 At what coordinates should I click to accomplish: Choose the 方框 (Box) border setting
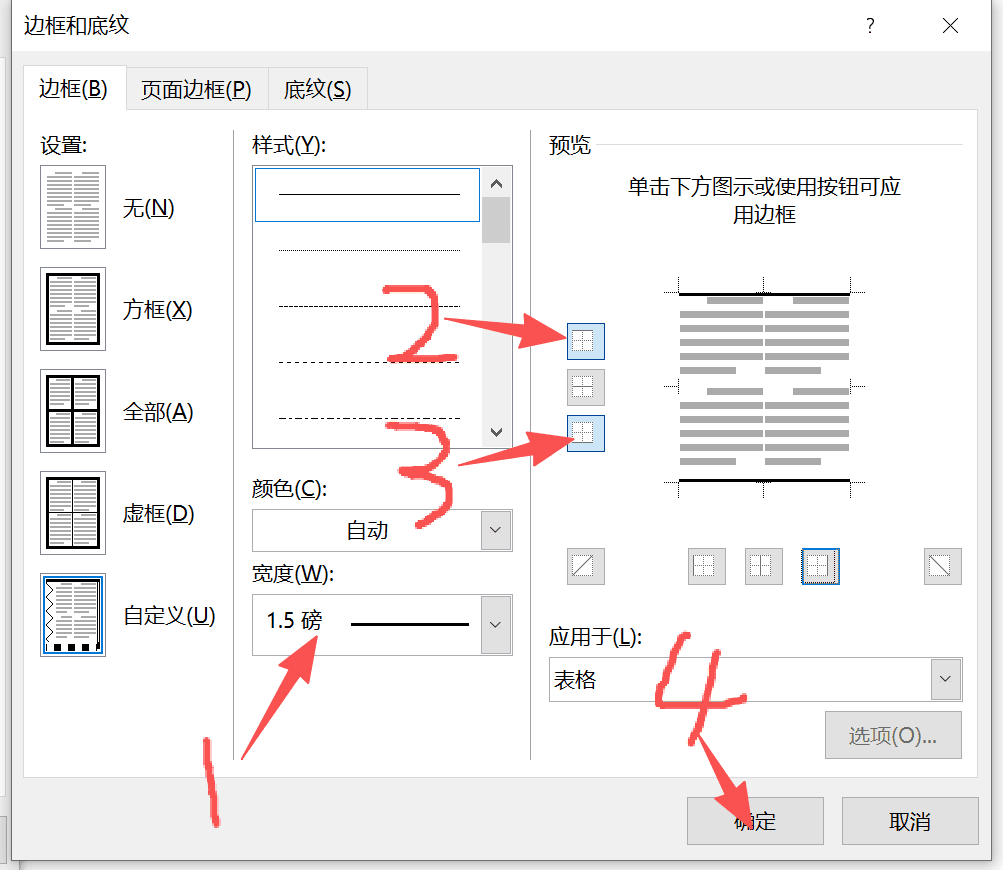pyautogui.click(x=73, y=309)
